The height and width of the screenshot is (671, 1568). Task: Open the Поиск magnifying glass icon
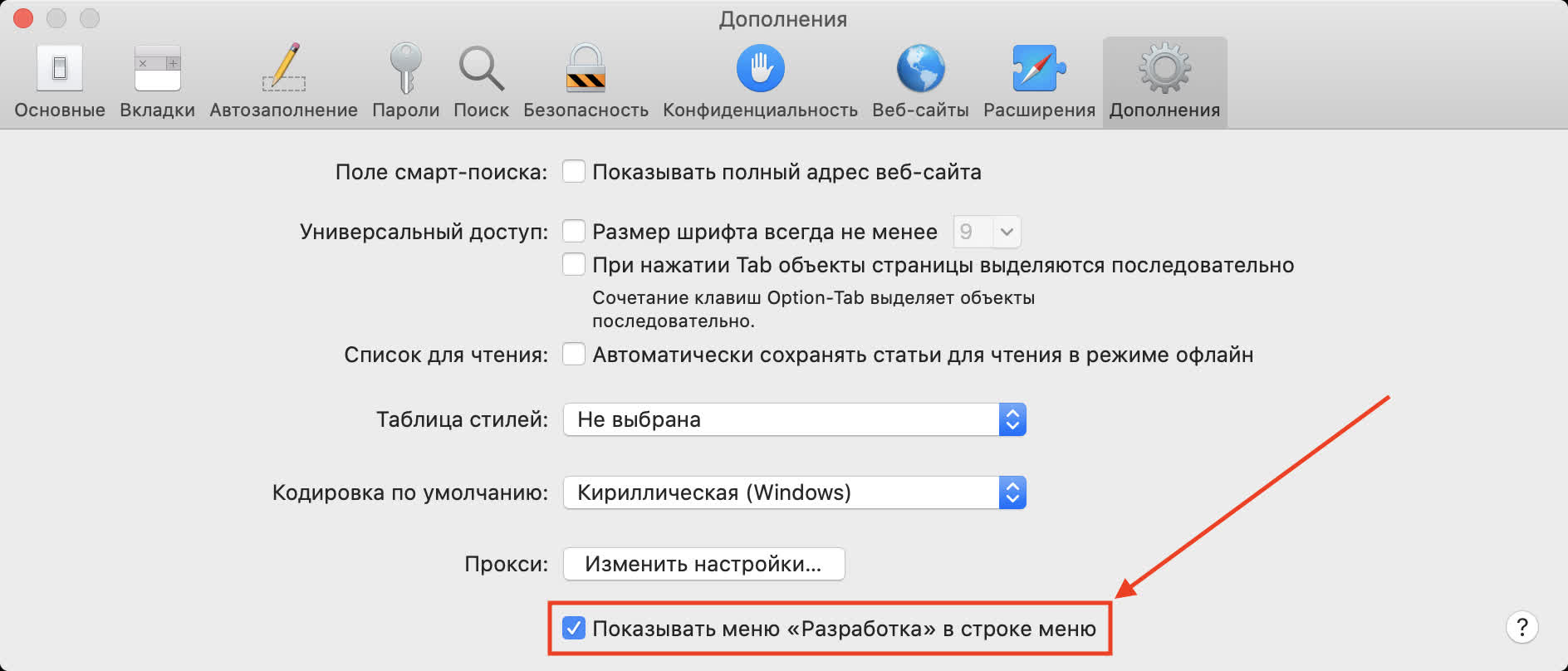click(481, 68)
